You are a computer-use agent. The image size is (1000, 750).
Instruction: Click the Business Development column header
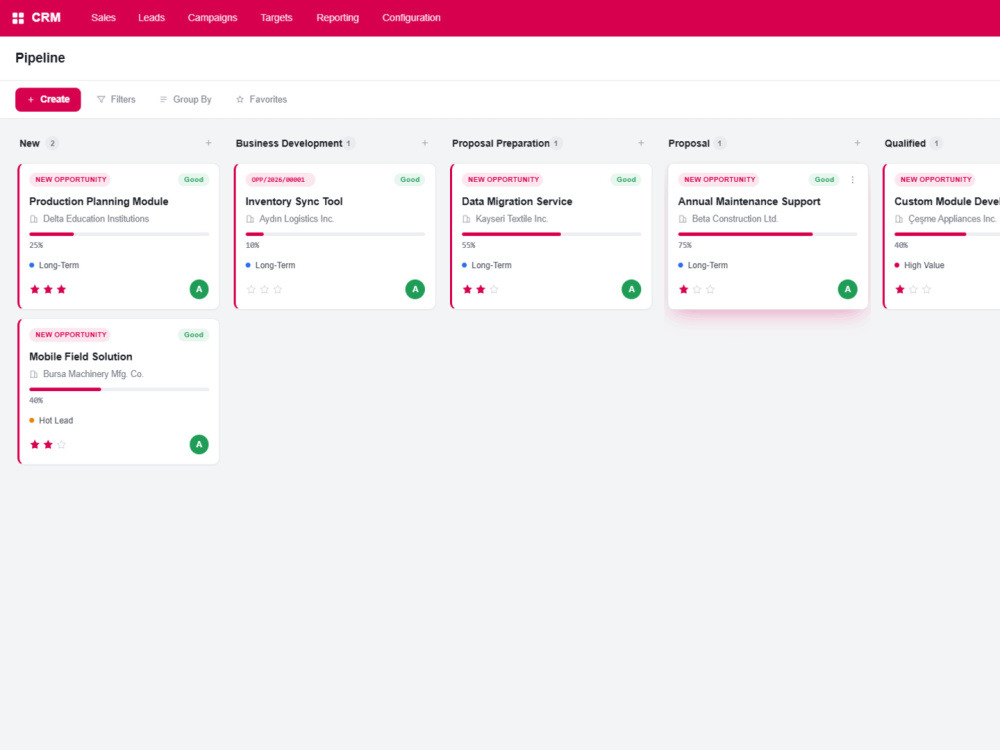pos(289,143)
